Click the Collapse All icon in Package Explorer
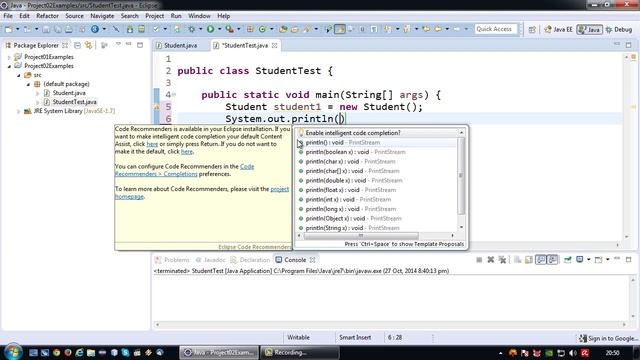Image resolution: width=640 pixels, height=360 pixels. (x=78, y=45)
